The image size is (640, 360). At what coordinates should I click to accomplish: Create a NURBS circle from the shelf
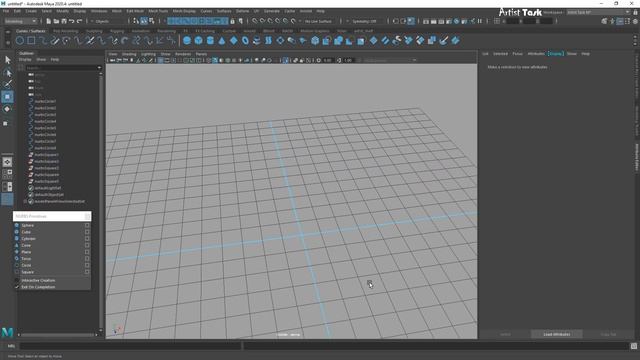point(20,40)
